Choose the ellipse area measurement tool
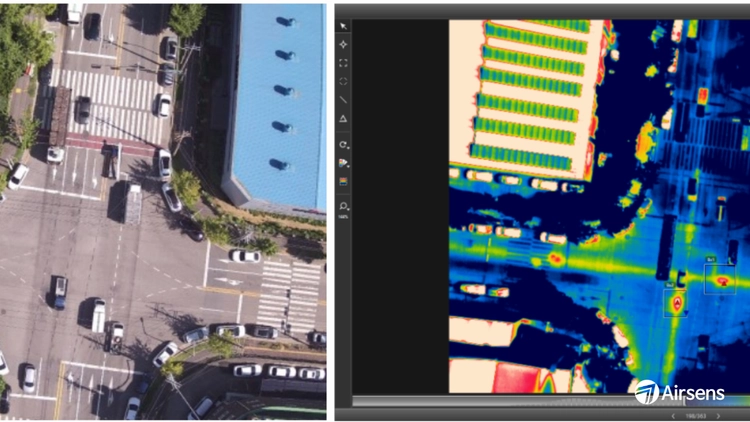The height and width of the screenshot is (422, 750). pos(343,81)
